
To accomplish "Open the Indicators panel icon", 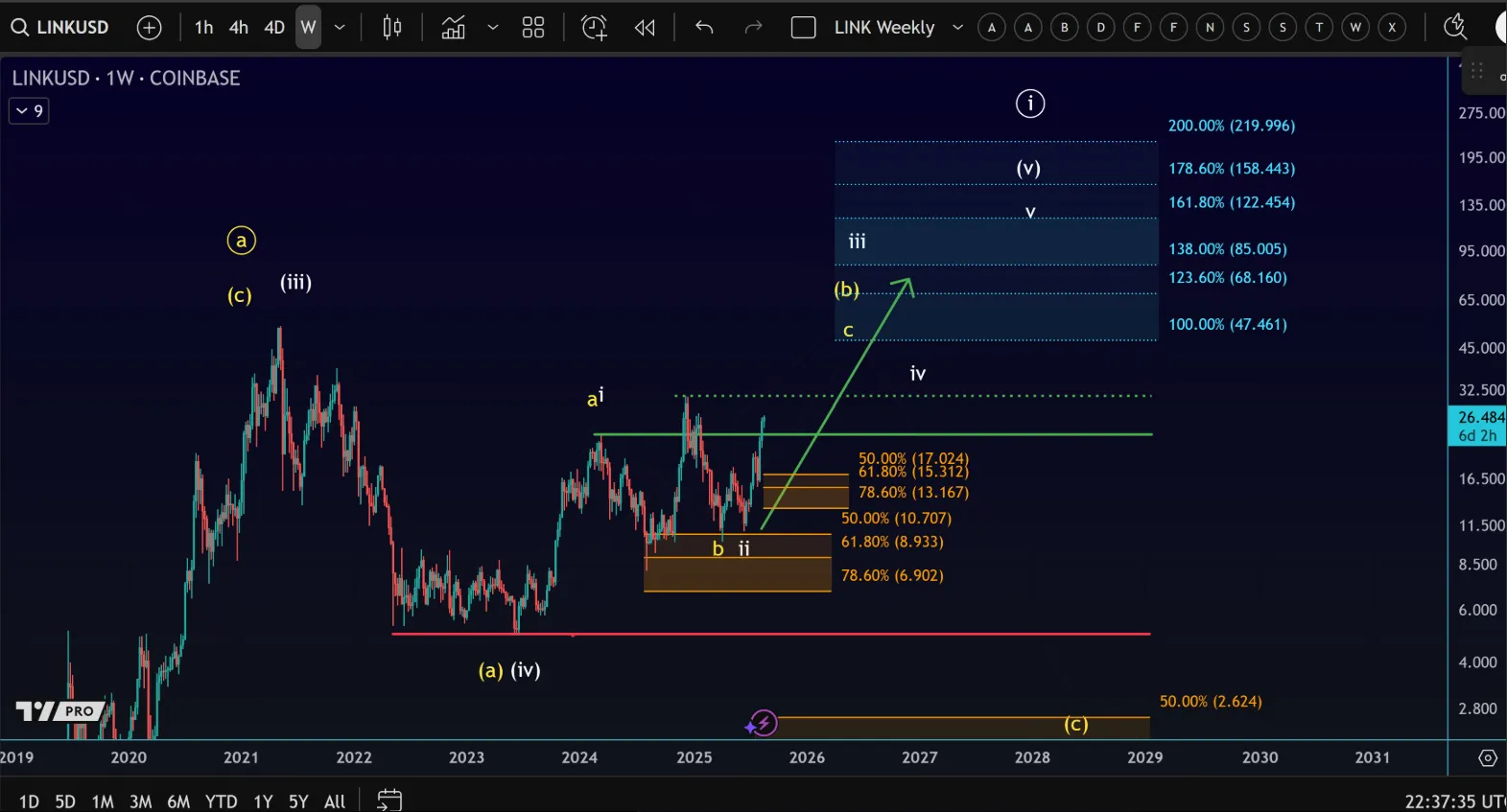I will click(x=453, y=28).
